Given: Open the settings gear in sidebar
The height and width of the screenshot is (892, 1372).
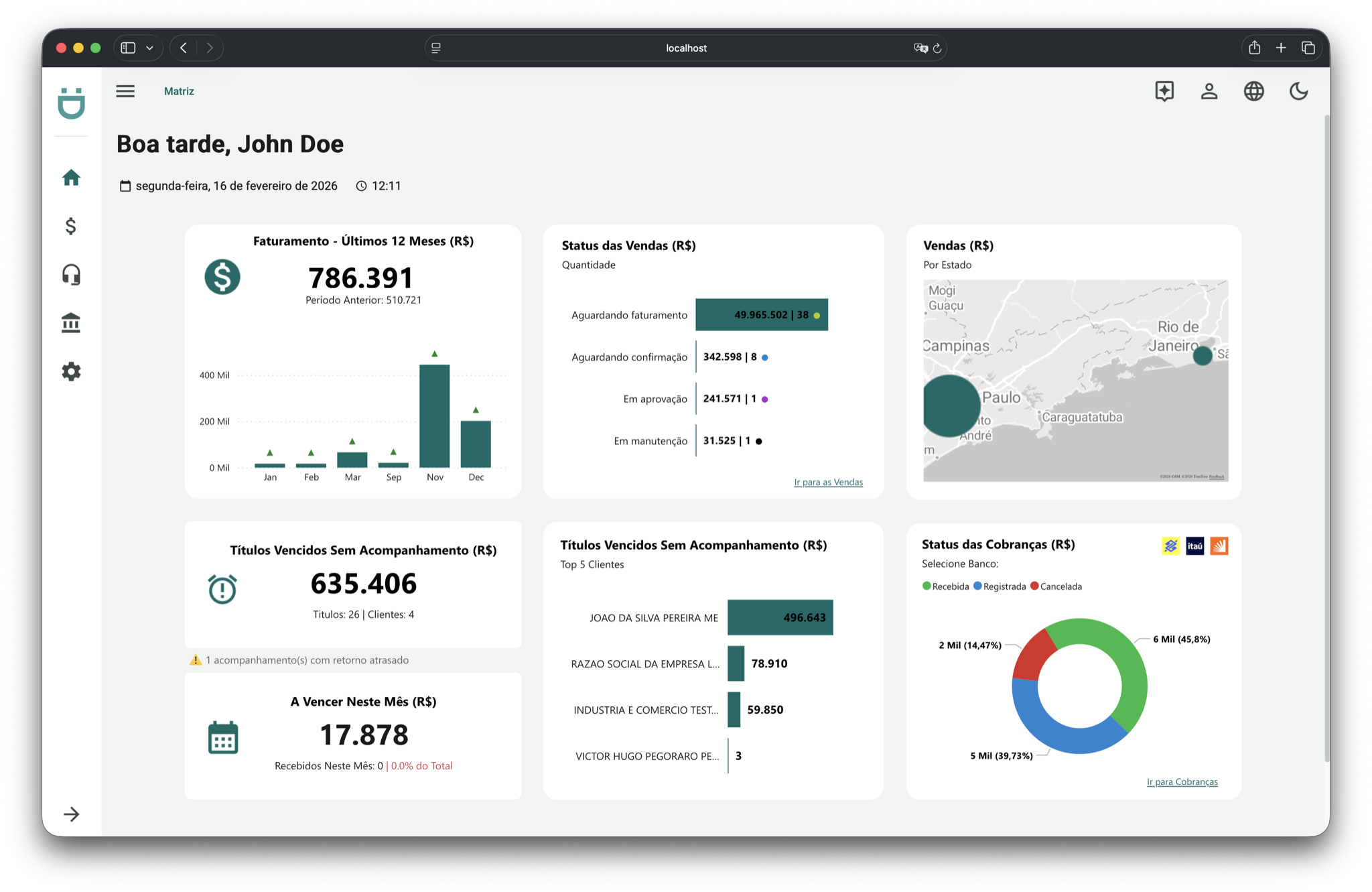Looking at the screenshot, I should [71, 371].
